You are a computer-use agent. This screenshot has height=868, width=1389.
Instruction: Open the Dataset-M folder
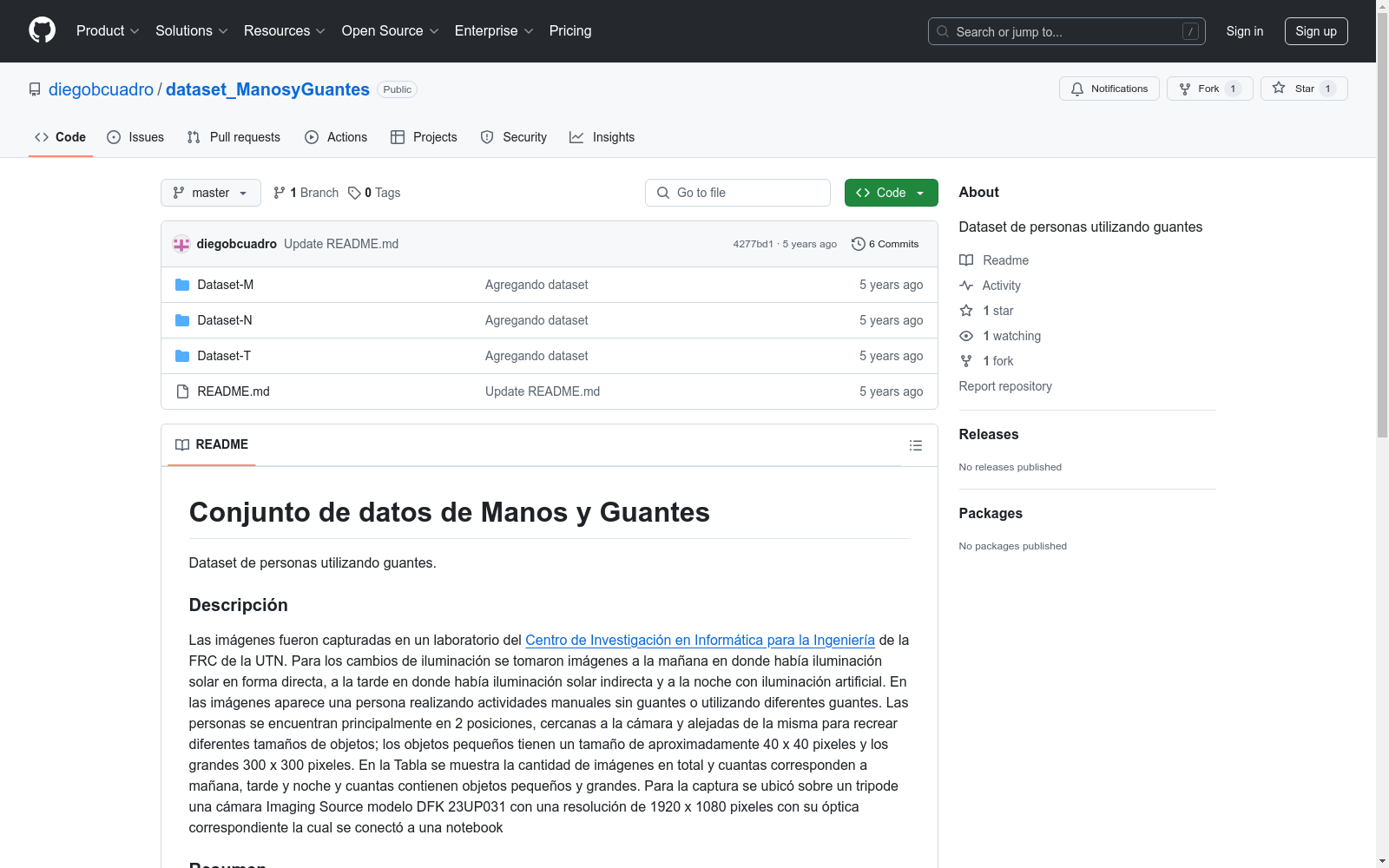[226, 285]
